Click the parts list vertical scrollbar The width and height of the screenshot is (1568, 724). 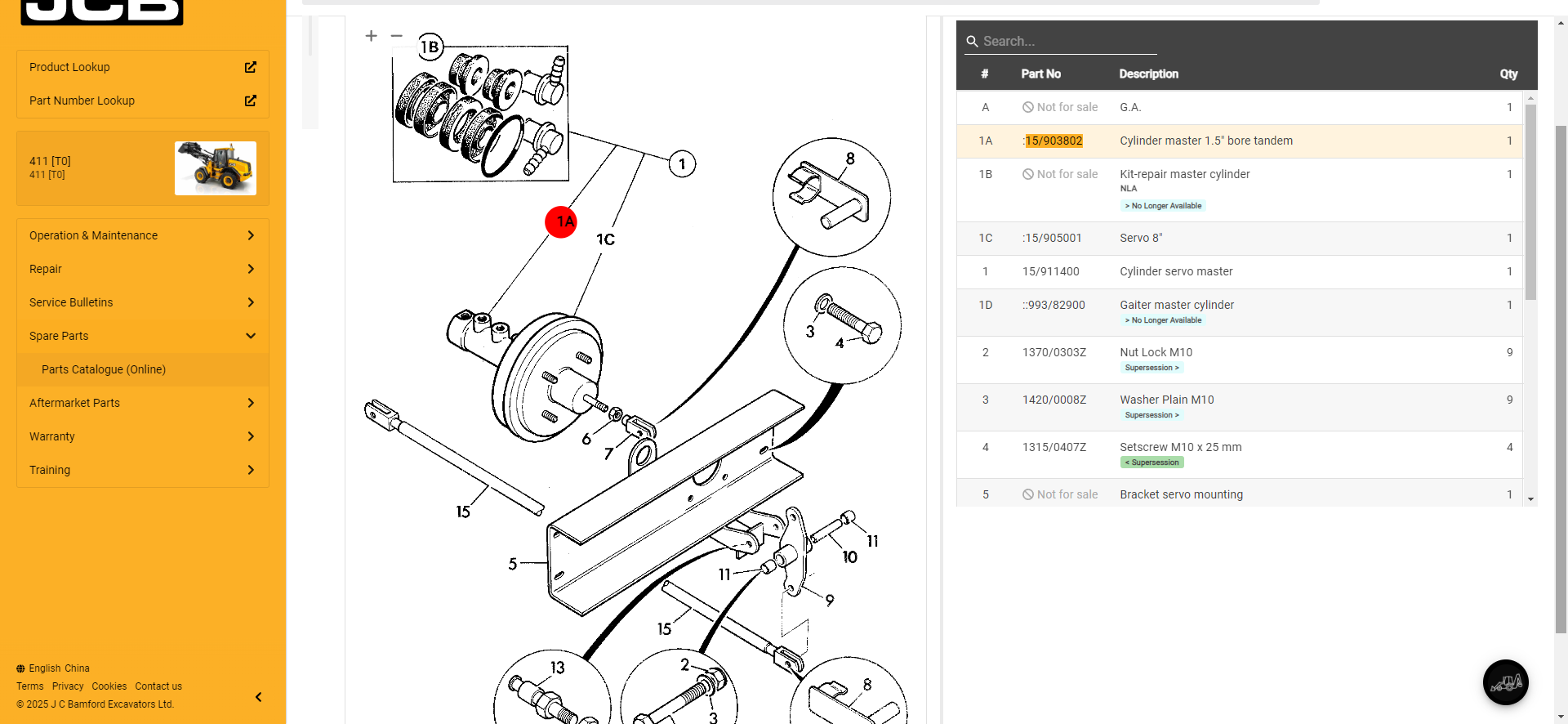1530,204
